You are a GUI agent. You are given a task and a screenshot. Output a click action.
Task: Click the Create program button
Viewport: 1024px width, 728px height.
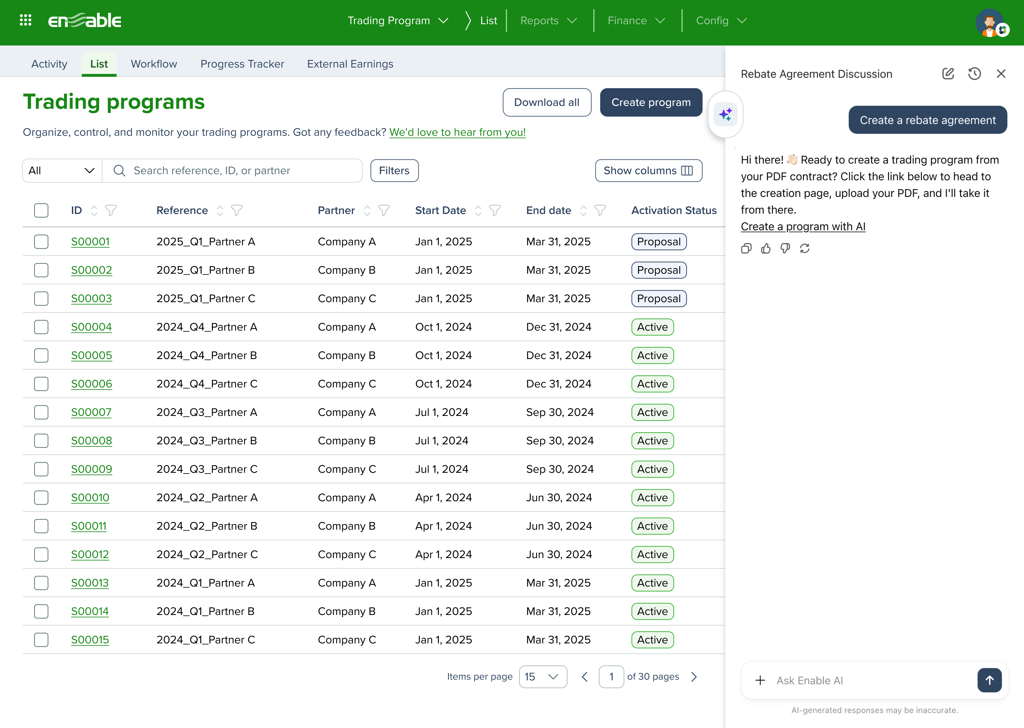pos(651,102)
